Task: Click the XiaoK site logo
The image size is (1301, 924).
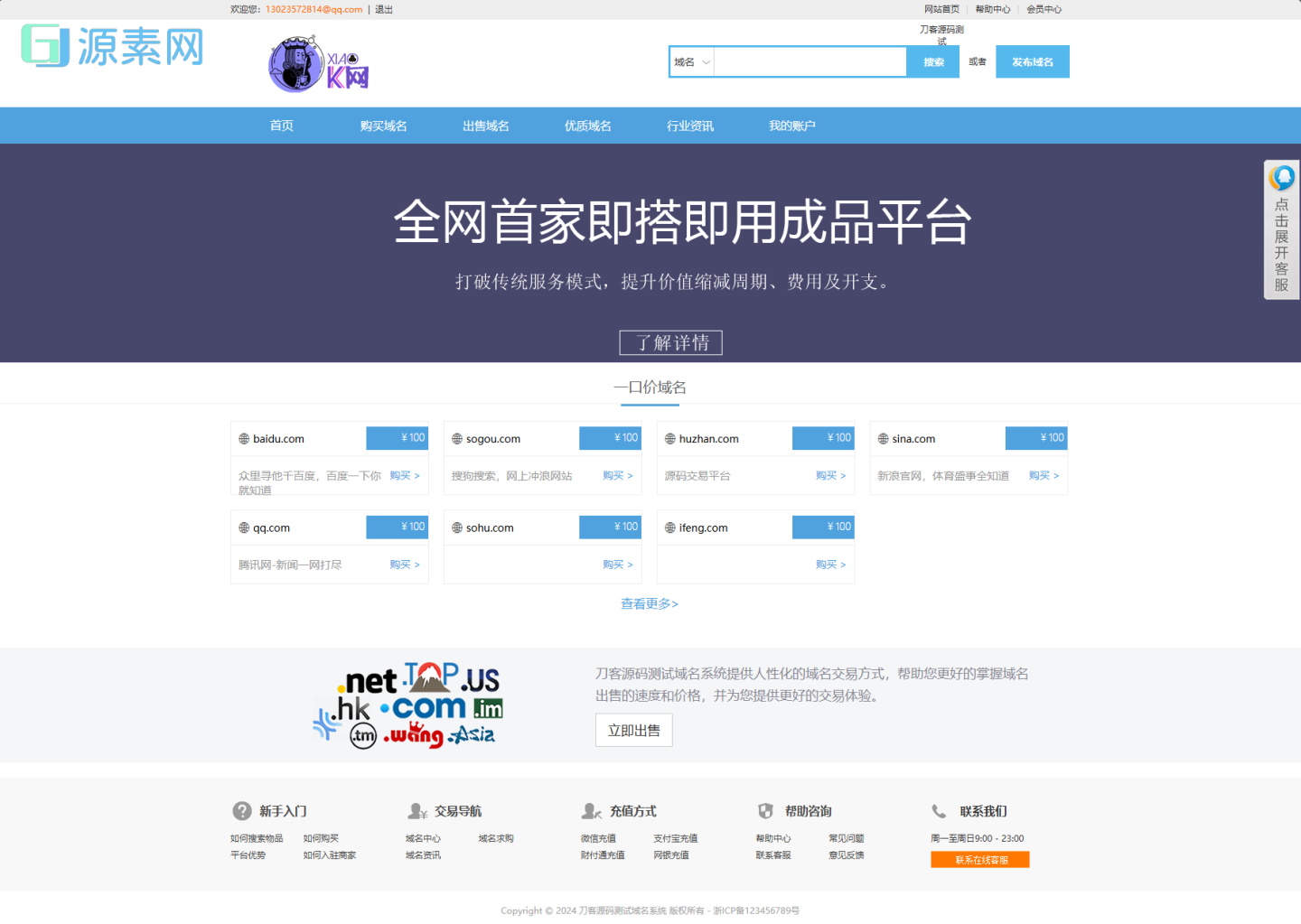Action: click(x=318, y=64)
